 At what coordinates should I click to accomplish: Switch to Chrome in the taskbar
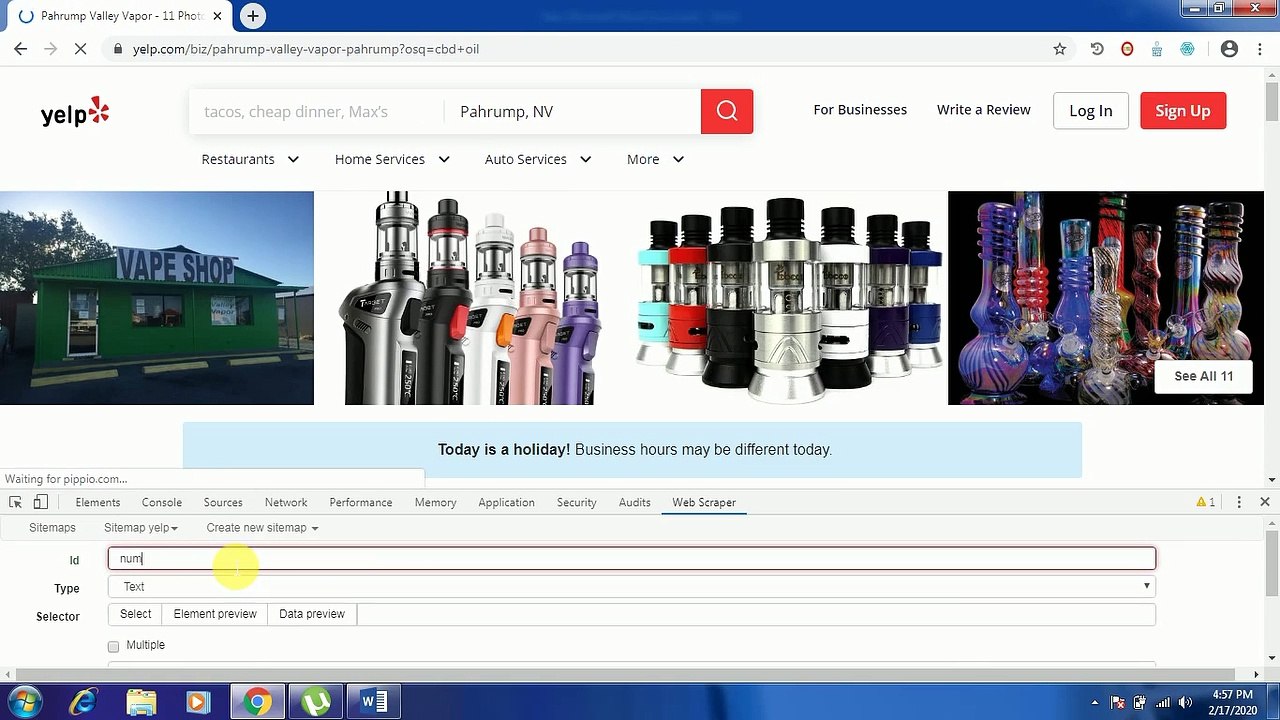click(x=257, y=702)
